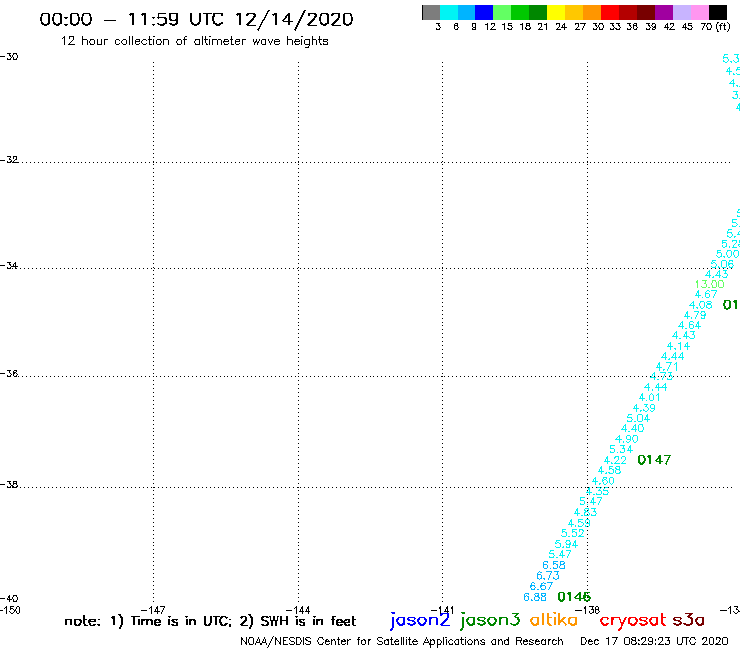The width and height of the screenshot is (740, 650).
Task: Select the lavender legend swatch
Action: point(681,12)
